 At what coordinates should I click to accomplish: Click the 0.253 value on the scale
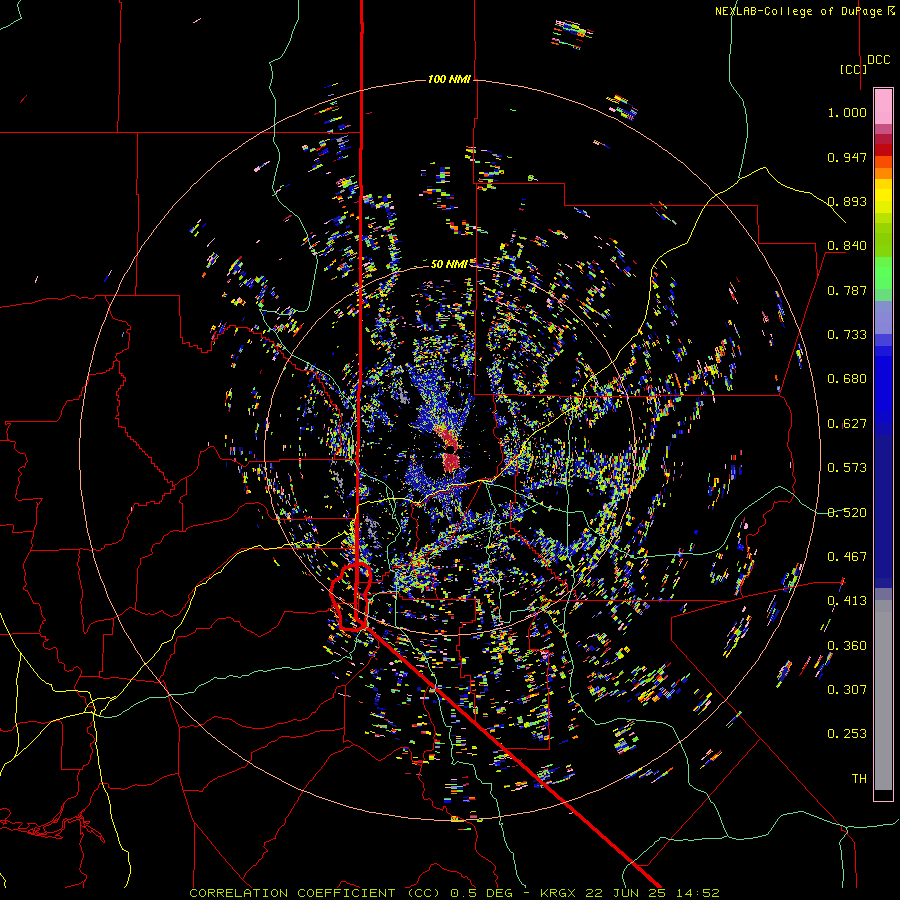pyautogui.click(x=847, y=734)
